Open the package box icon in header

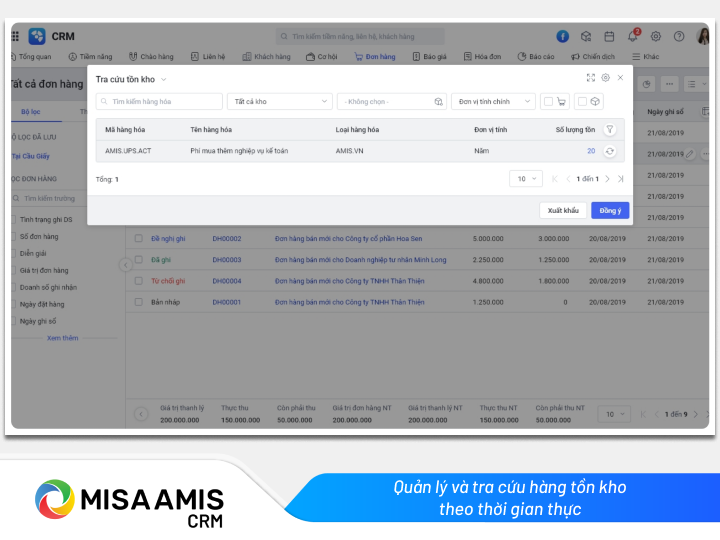pos(586,36)
